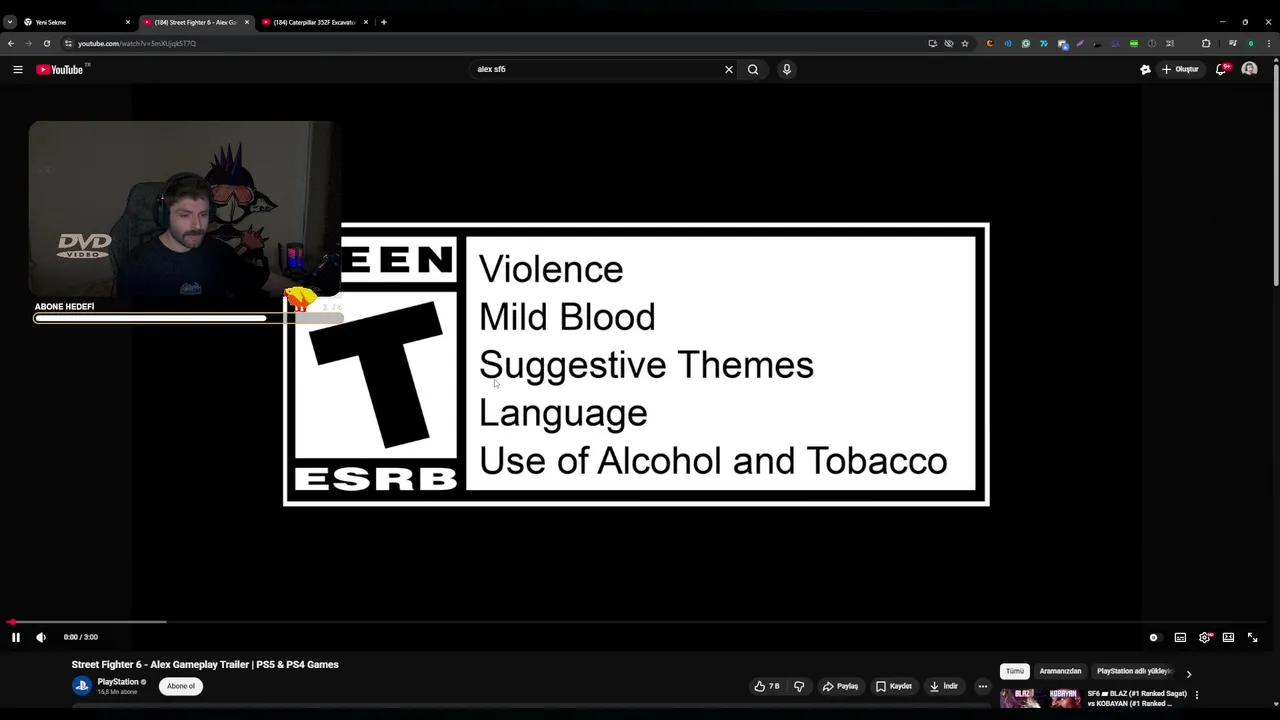Click the Abone ol subscribe button
Viewport: 1280px width, 720px height.
(181, 686)
